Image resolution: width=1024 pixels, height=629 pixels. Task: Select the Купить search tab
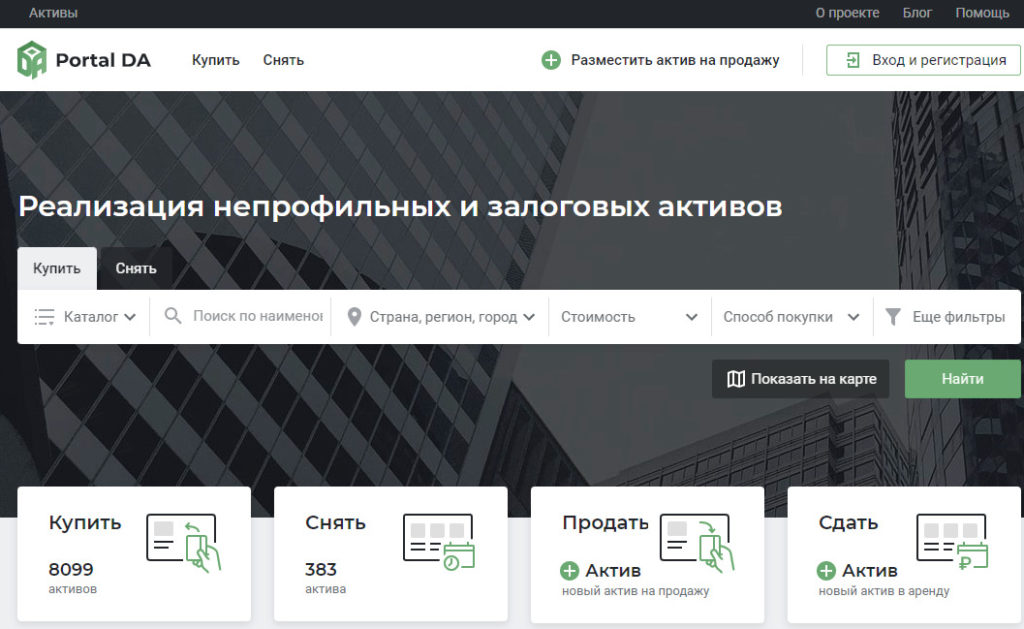pos(57,268)
